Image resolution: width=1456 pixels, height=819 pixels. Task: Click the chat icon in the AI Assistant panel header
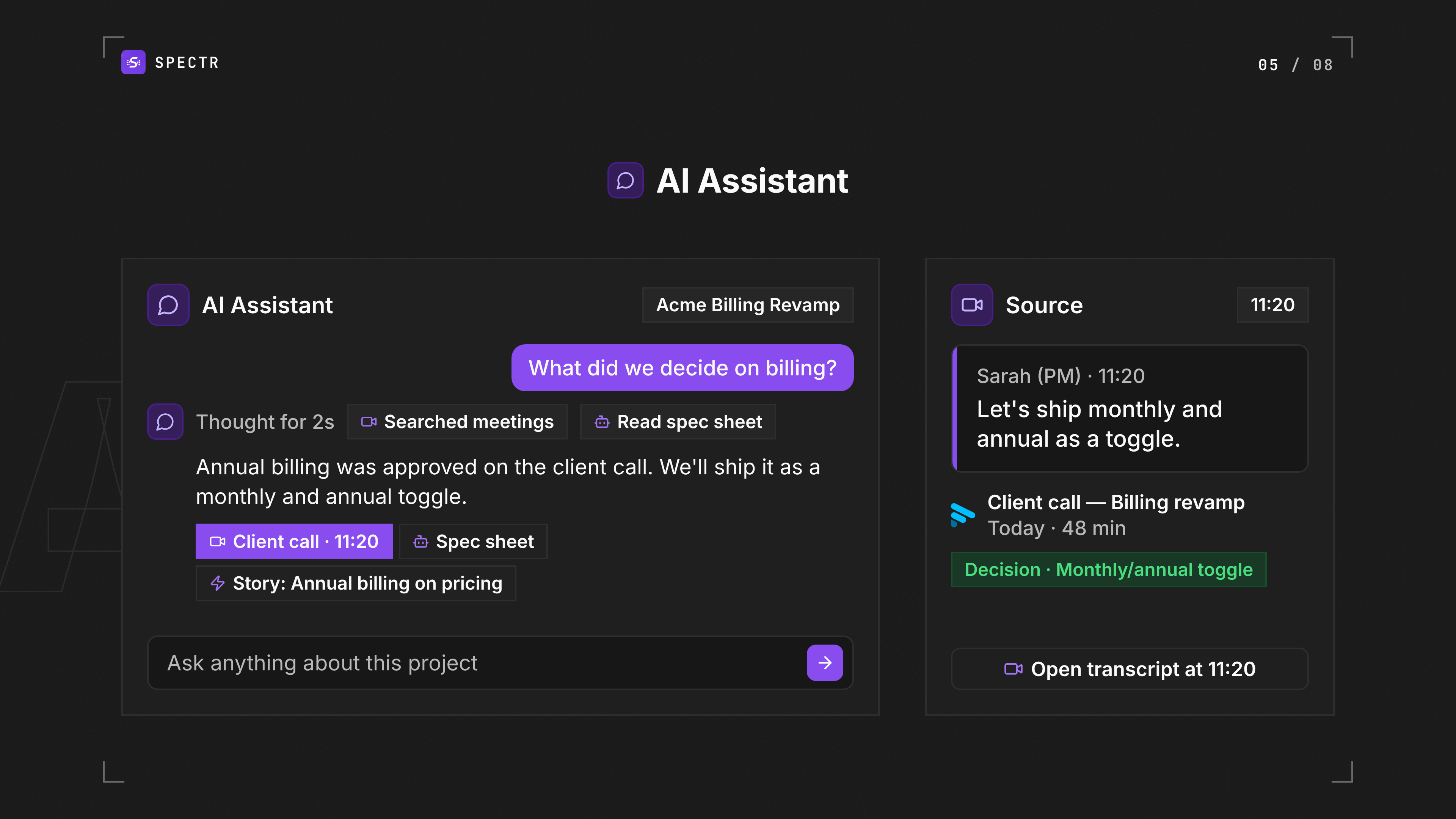pos(168,304)
